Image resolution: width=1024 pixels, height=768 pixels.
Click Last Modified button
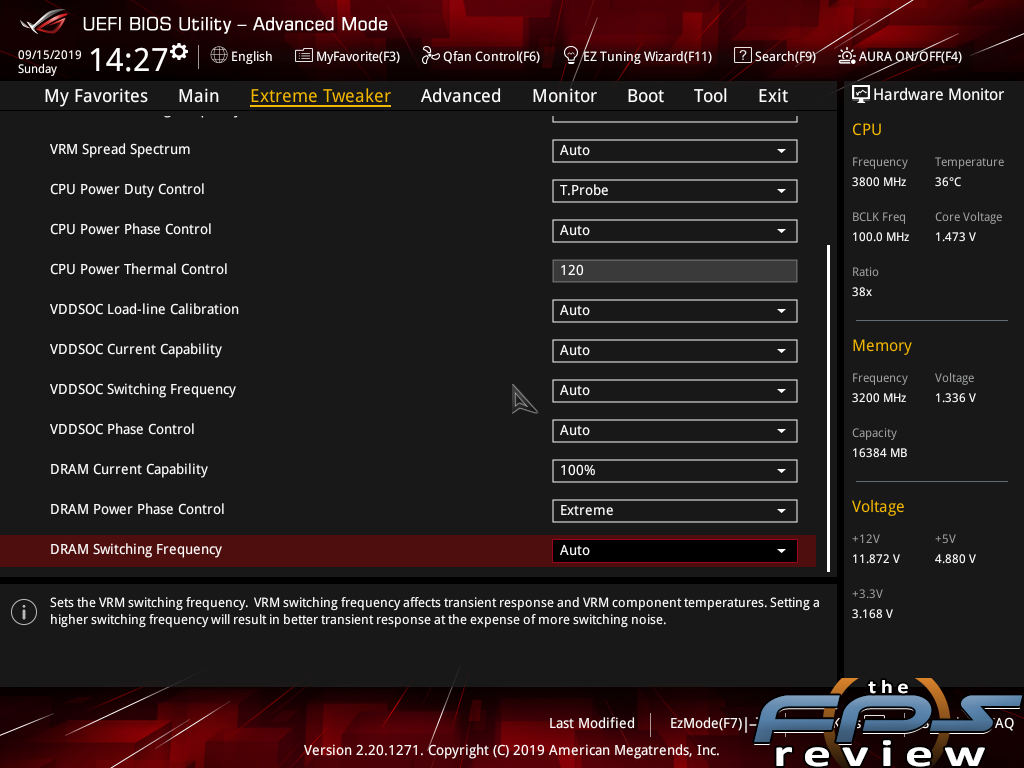(x=592, y=723)
